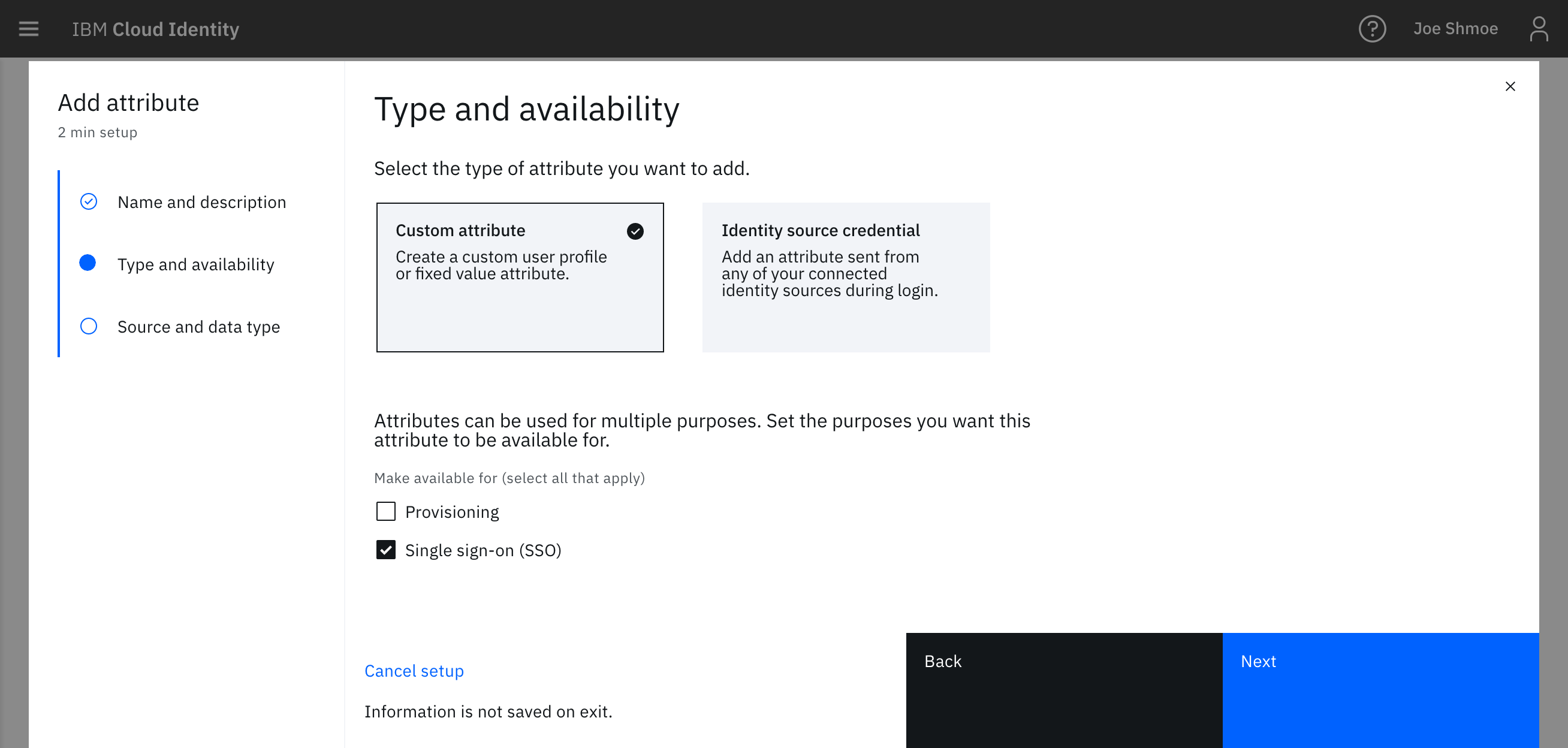This screenshot has height=748, width=1568.
Task: Click the close X button on the dialog
Action: coord(1510,86)
